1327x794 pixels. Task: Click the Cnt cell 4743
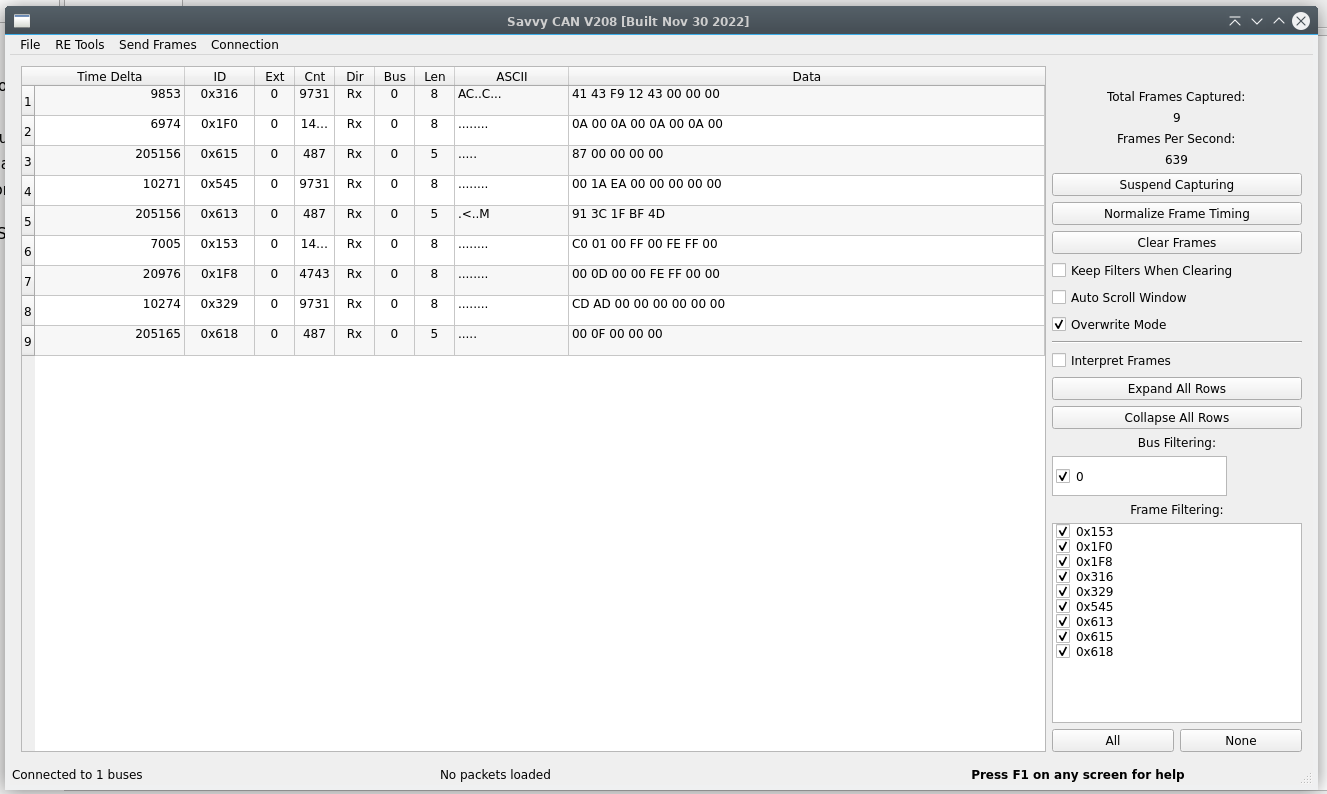[x=314, y=281]
